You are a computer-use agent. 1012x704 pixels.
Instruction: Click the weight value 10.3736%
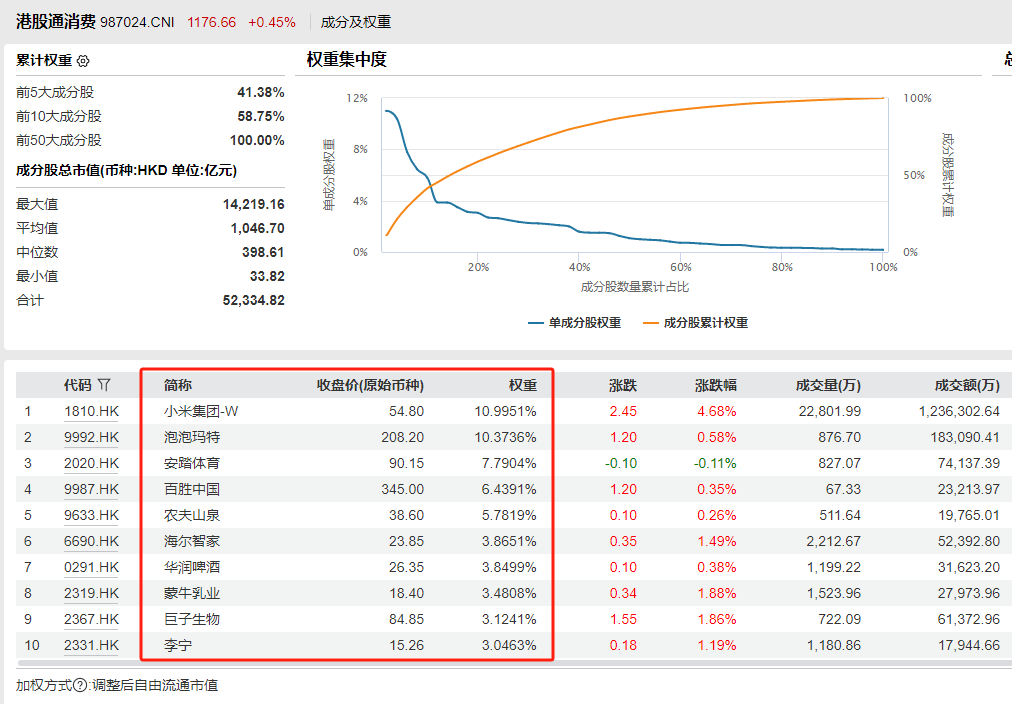505,437
